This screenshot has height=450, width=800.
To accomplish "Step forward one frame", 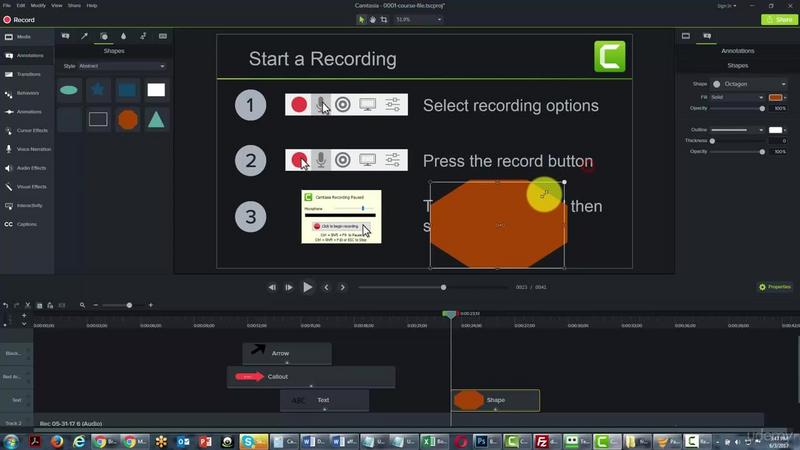I will [x=289, y=288].
